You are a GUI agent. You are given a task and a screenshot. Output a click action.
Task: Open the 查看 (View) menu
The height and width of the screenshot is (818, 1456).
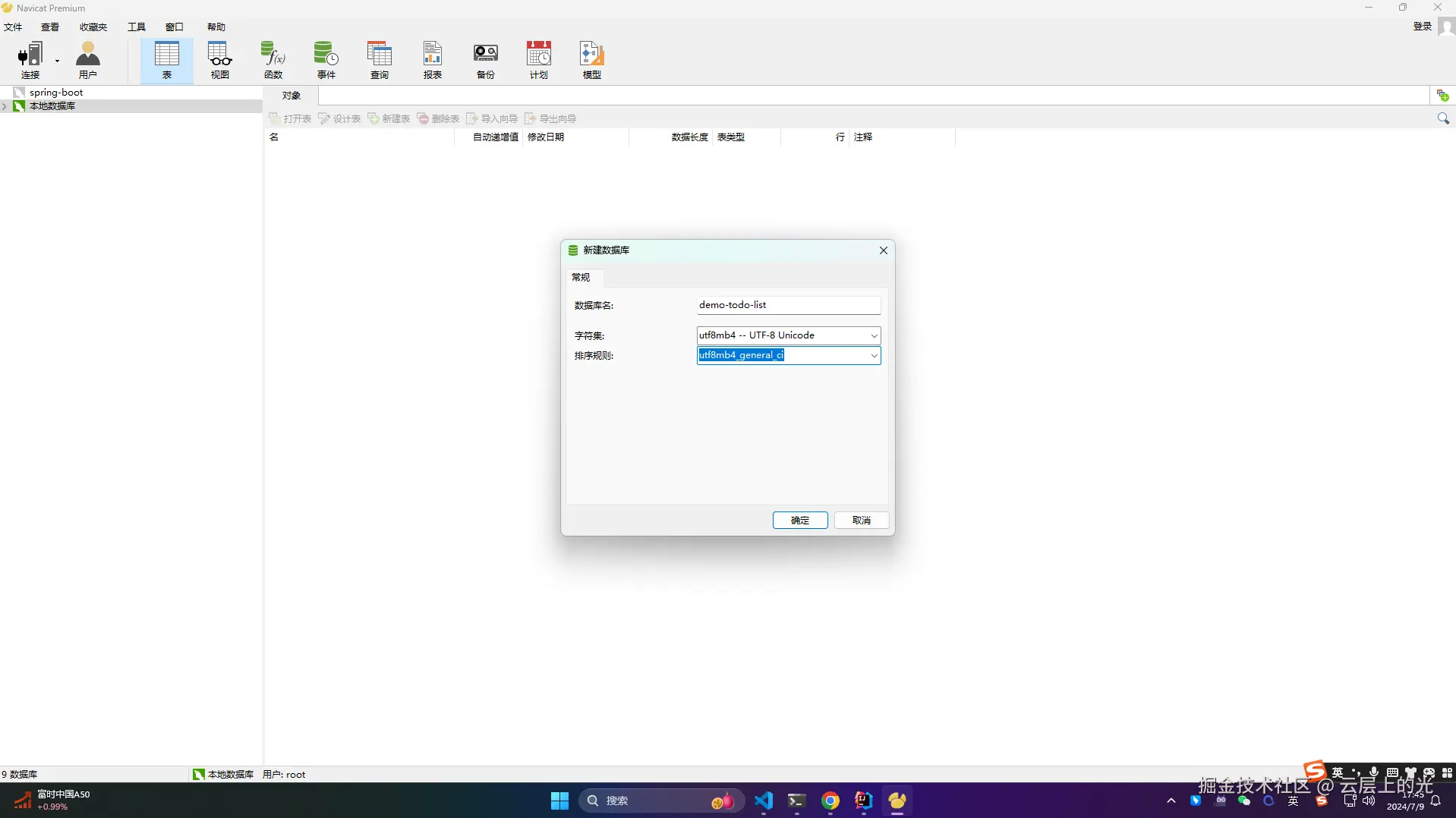(50, 27)
